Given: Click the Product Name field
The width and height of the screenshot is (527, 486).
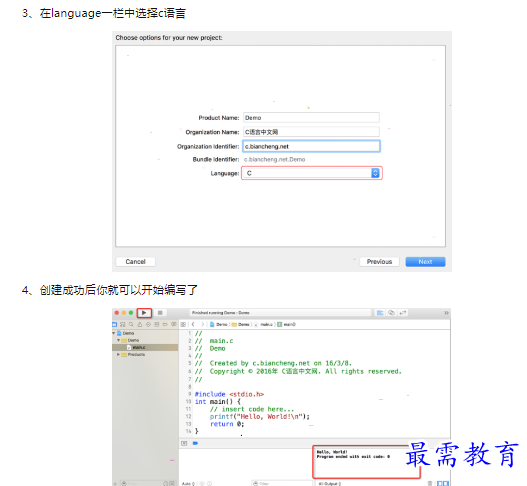Looking at the screenshot, I should pos(312,118).
